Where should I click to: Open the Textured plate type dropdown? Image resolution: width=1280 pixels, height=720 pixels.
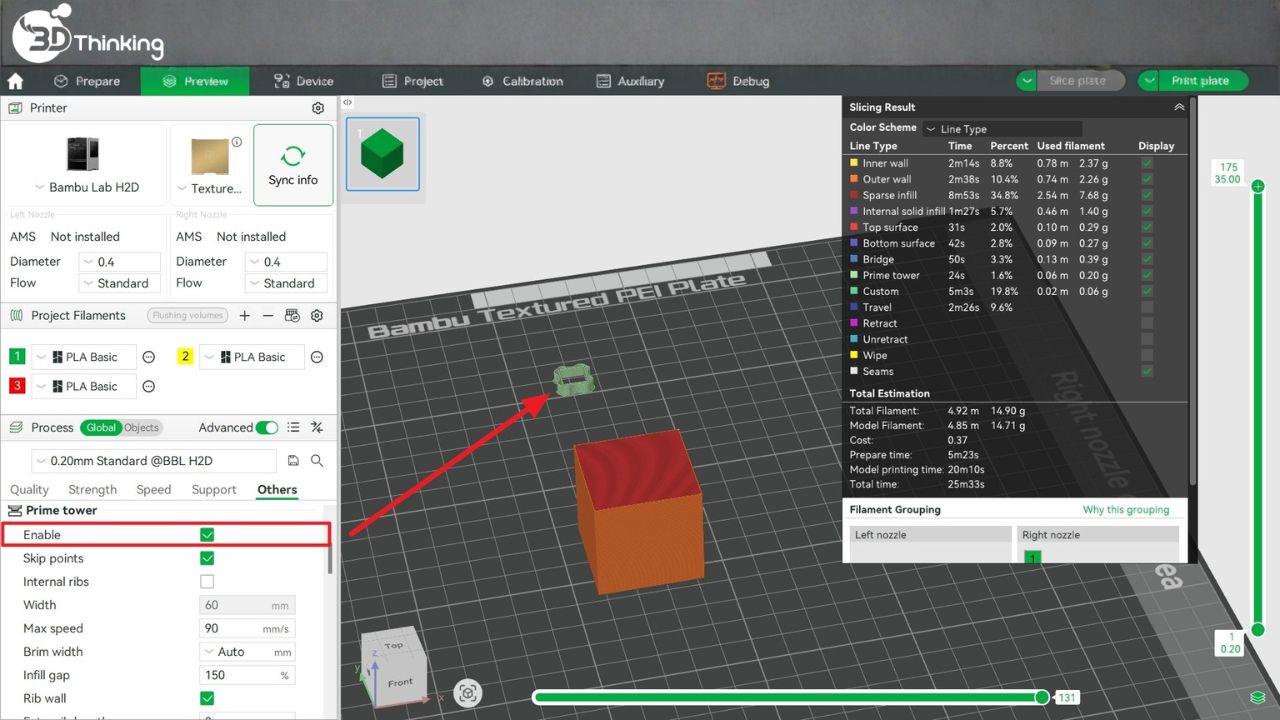(210, 188)
